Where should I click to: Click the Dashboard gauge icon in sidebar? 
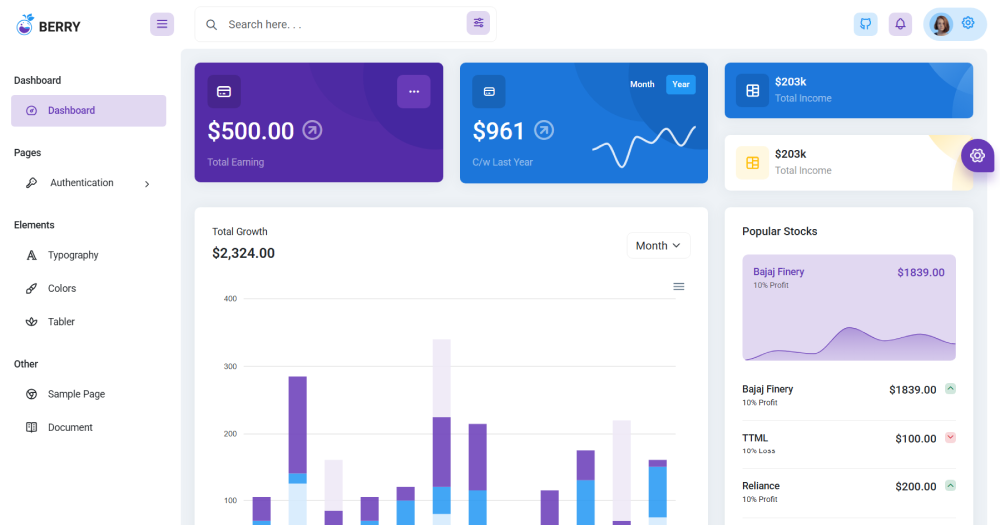click(31, 110)
